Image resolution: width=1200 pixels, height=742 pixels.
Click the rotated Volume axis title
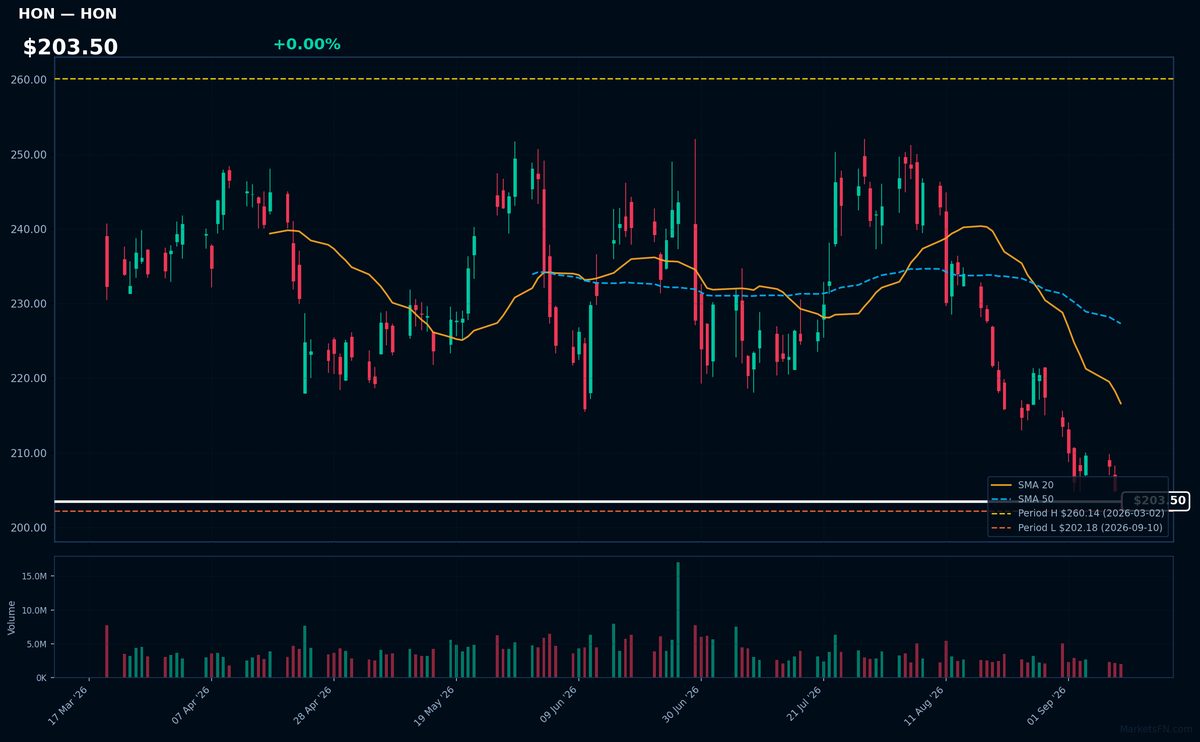12,617
